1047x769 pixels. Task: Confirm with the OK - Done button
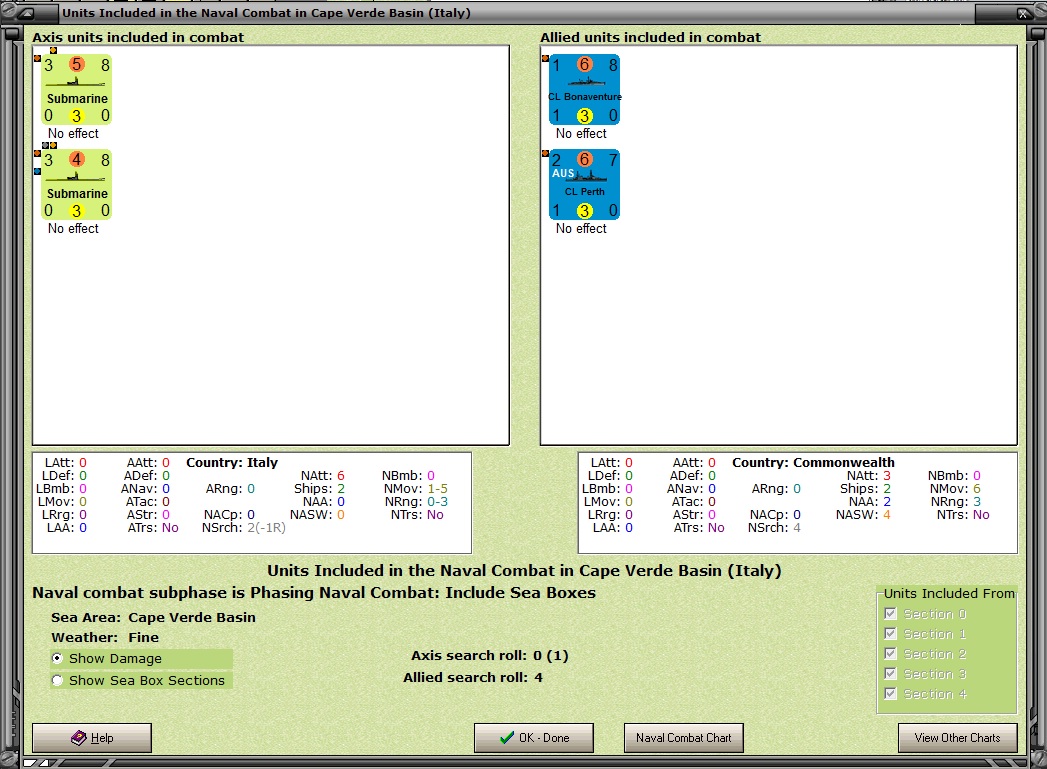[x=534, y=738]
